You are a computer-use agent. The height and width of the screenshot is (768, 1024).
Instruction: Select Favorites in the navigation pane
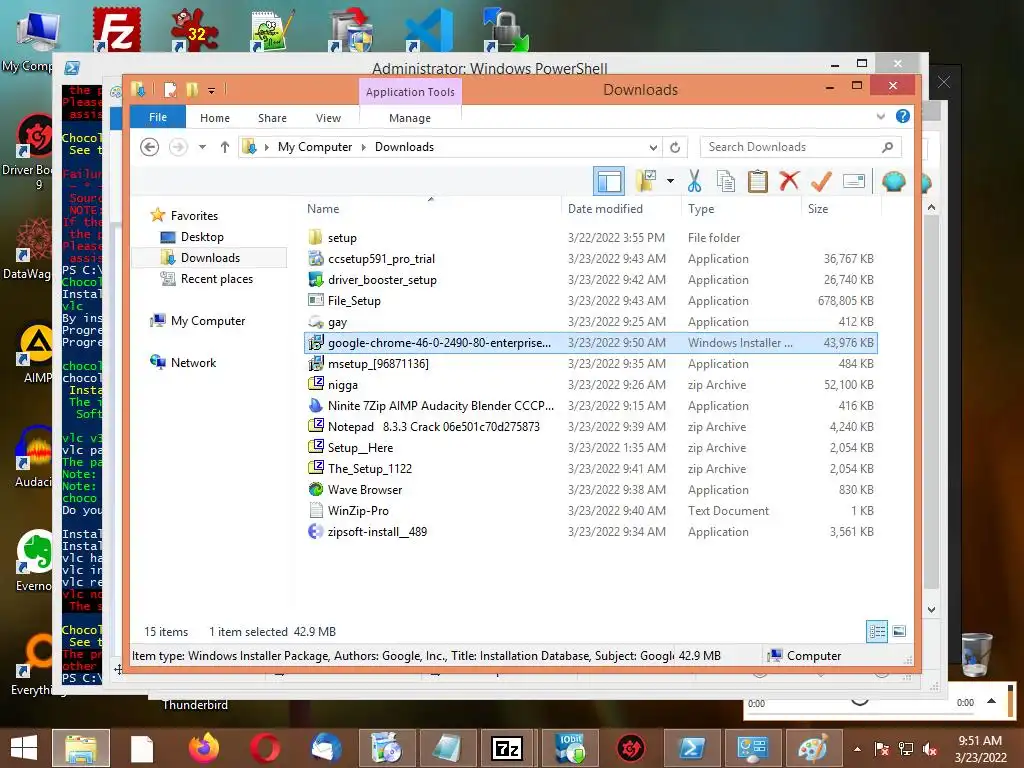tap(194, 216)
